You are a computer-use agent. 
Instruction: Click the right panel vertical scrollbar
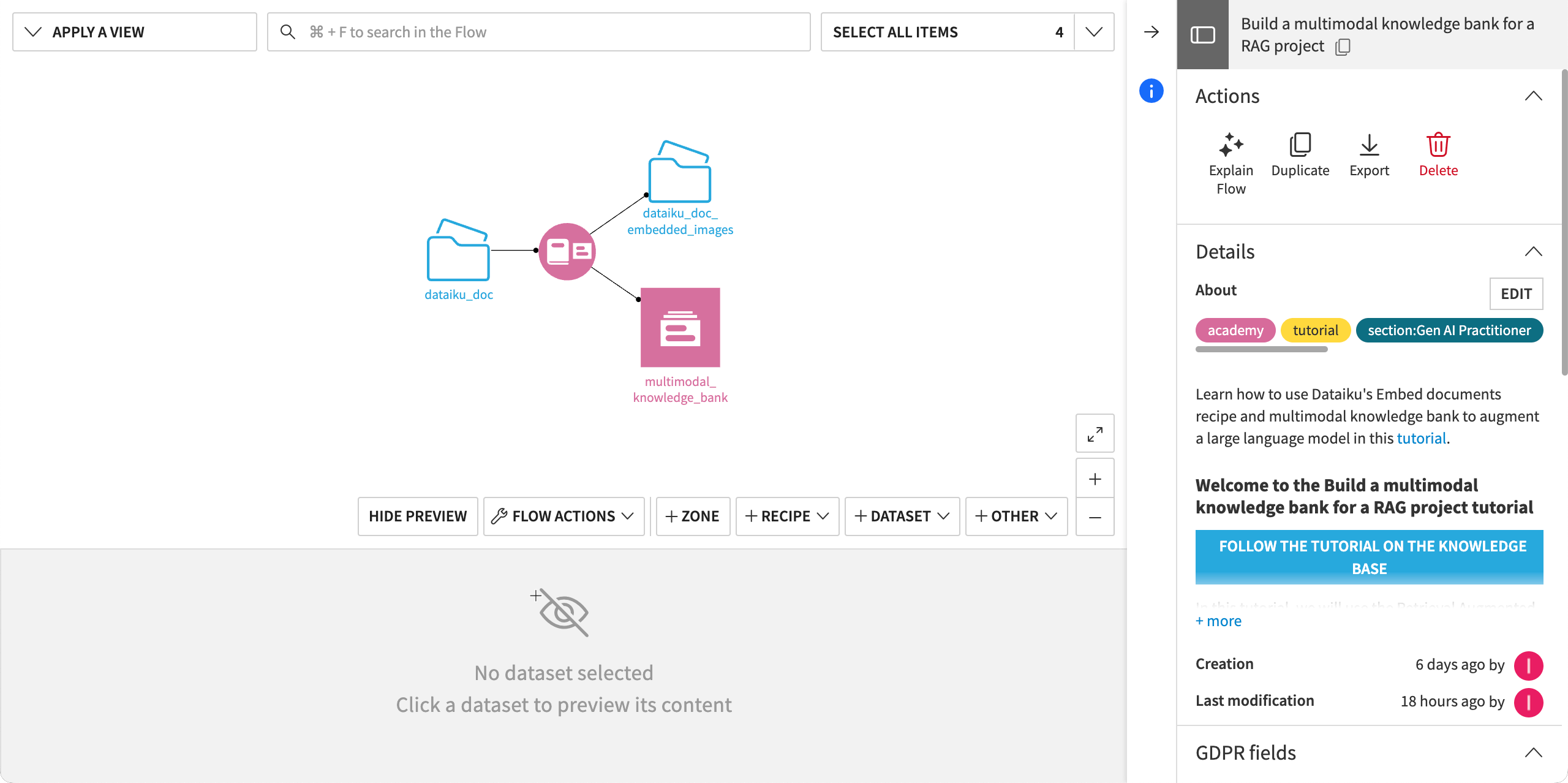(x=1564, y=222)
